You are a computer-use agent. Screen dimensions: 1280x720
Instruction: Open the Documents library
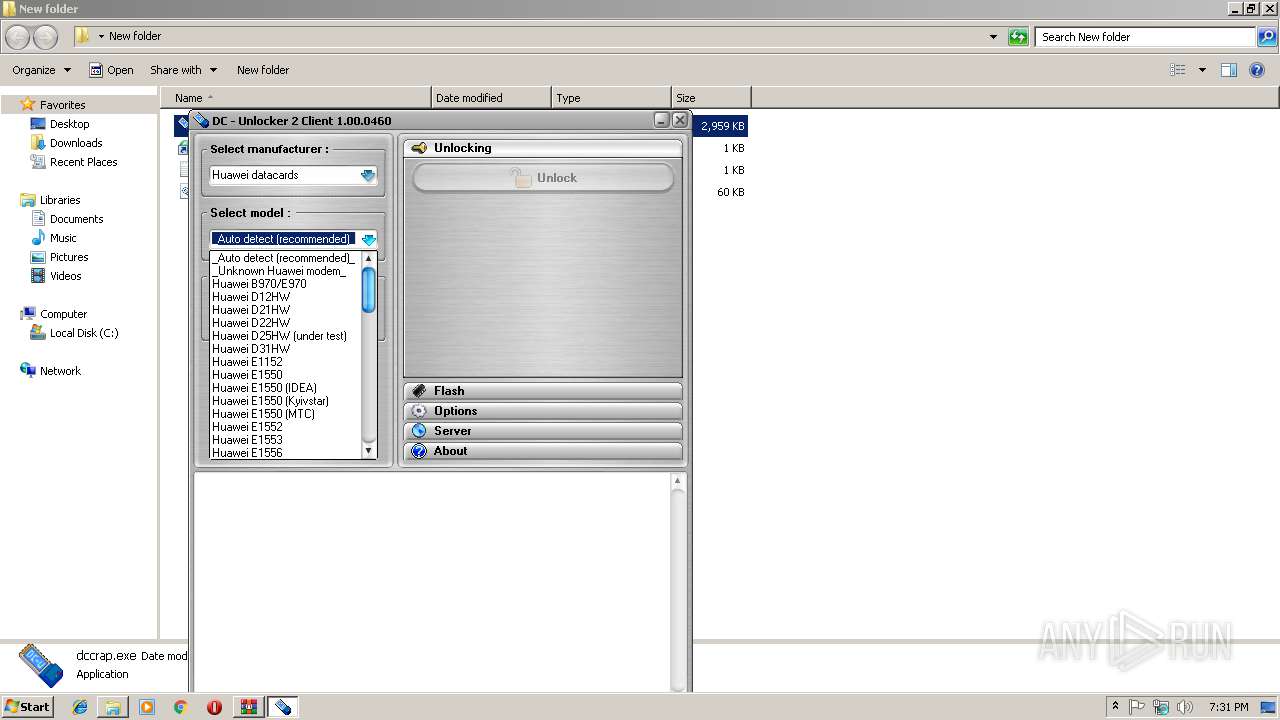coord(76,219)
